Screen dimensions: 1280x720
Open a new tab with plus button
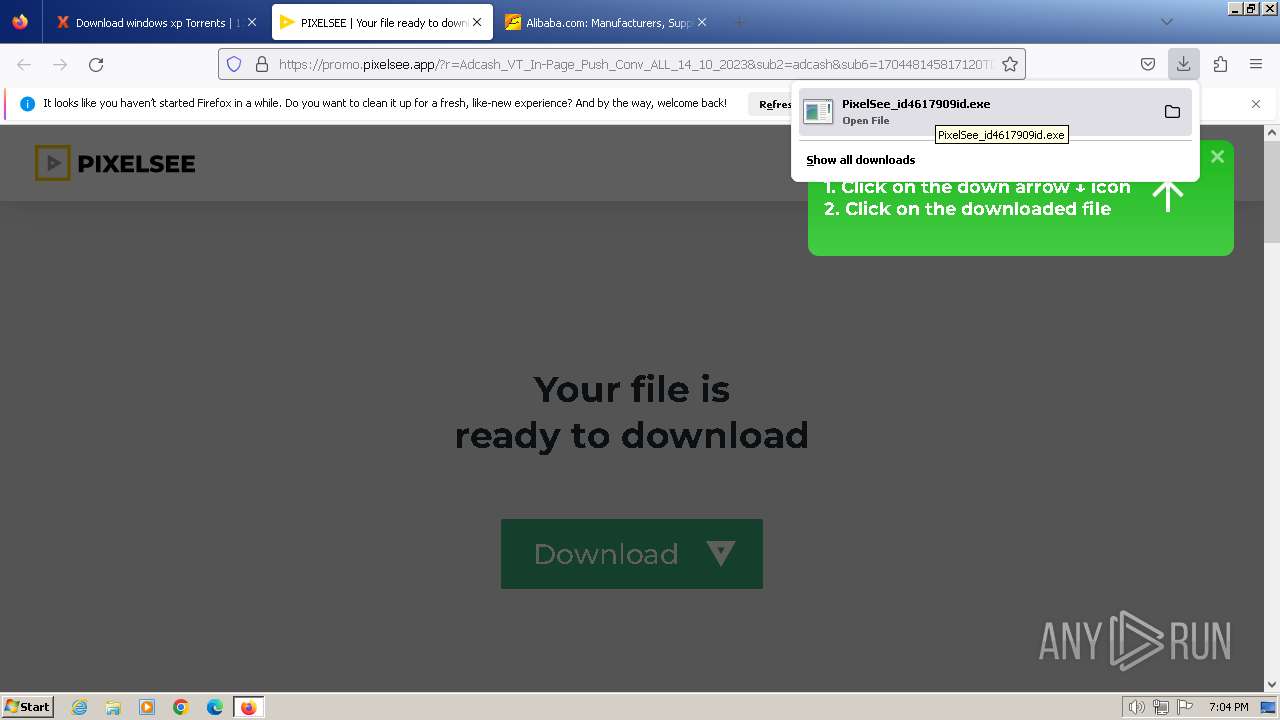pyautogui.click(x=740, y=22)
